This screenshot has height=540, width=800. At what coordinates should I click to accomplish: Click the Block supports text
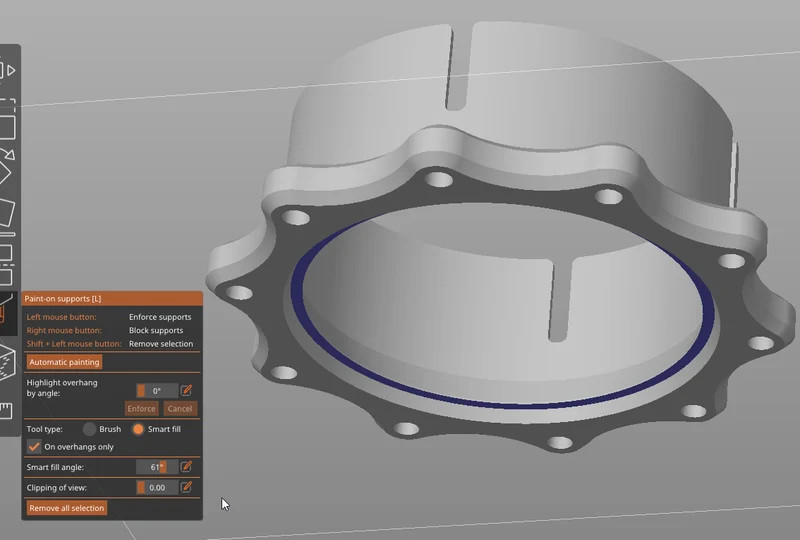point(156,330)
